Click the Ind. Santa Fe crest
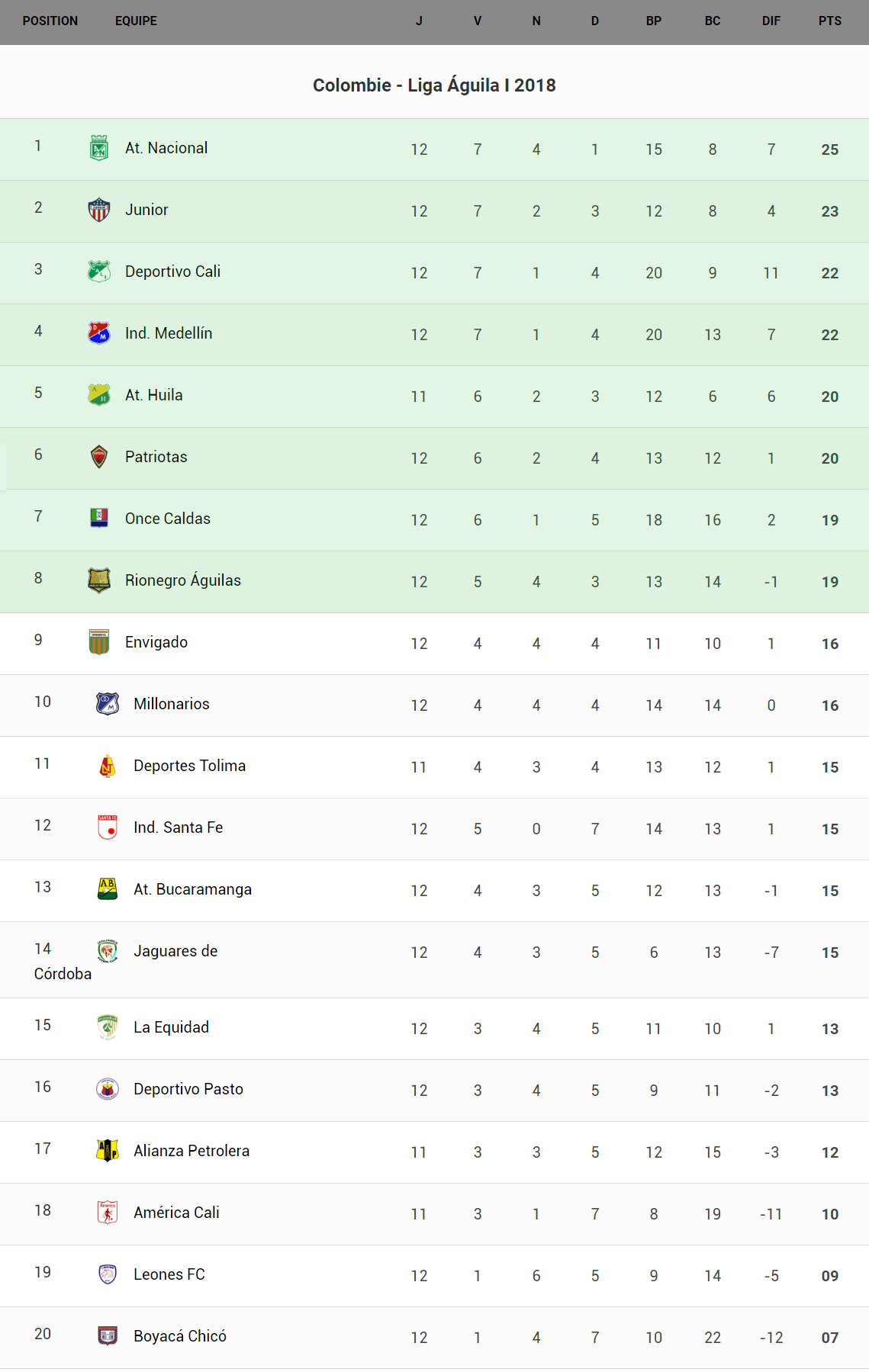Image resolution: width=869 pixels, height=1372 pixels. pos(108,827)
